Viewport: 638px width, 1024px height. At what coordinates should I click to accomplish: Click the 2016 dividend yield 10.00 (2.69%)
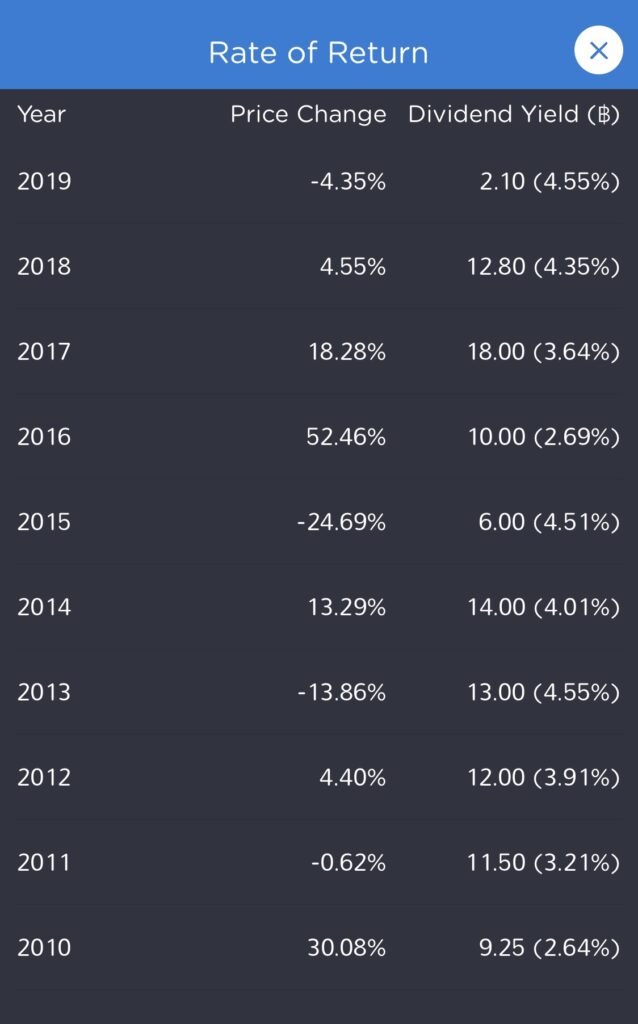pyautogui.click(x=543, y=437)
